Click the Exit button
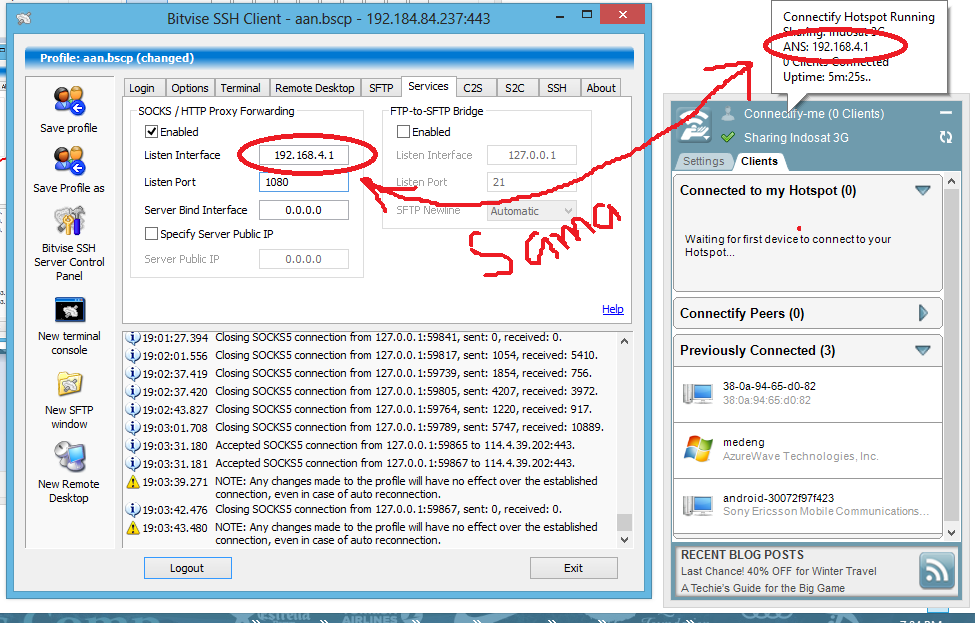 (x=573, y=568)
